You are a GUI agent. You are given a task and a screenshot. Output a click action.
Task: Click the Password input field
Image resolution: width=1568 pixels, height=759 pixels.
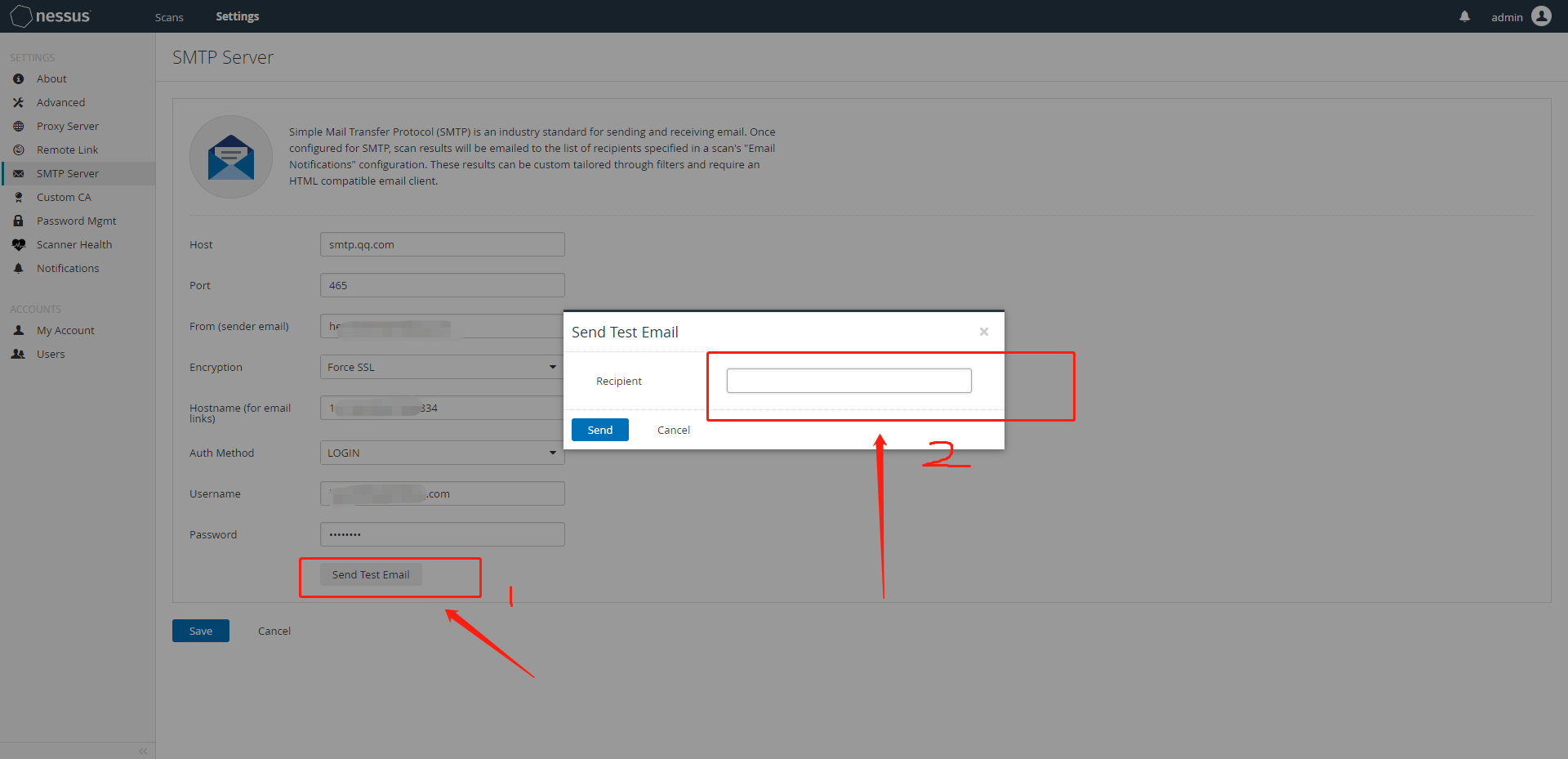tap(442, 535)
